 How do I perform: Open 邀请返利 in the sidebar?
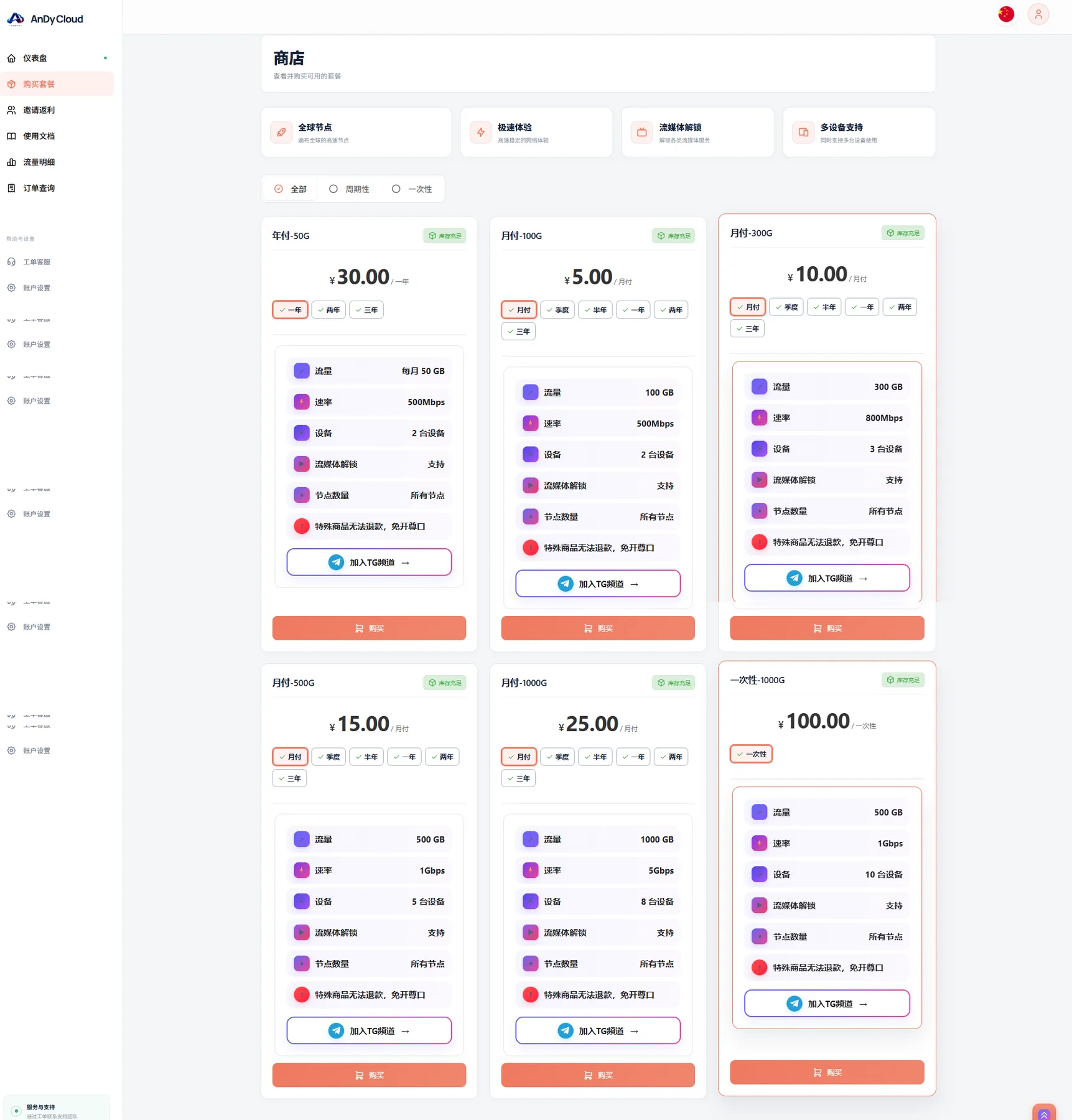coord(57,110)
